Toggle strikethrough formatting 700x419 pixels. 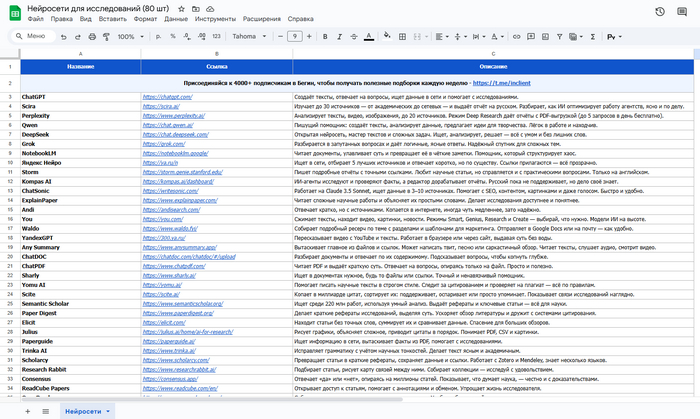point(353,36)
